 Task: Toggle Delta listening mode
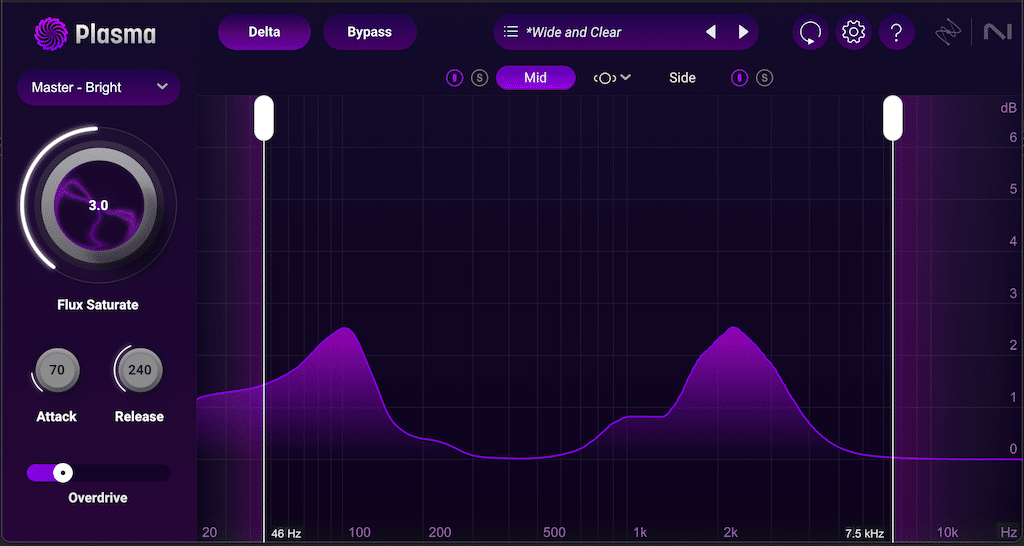click(264, 32)
